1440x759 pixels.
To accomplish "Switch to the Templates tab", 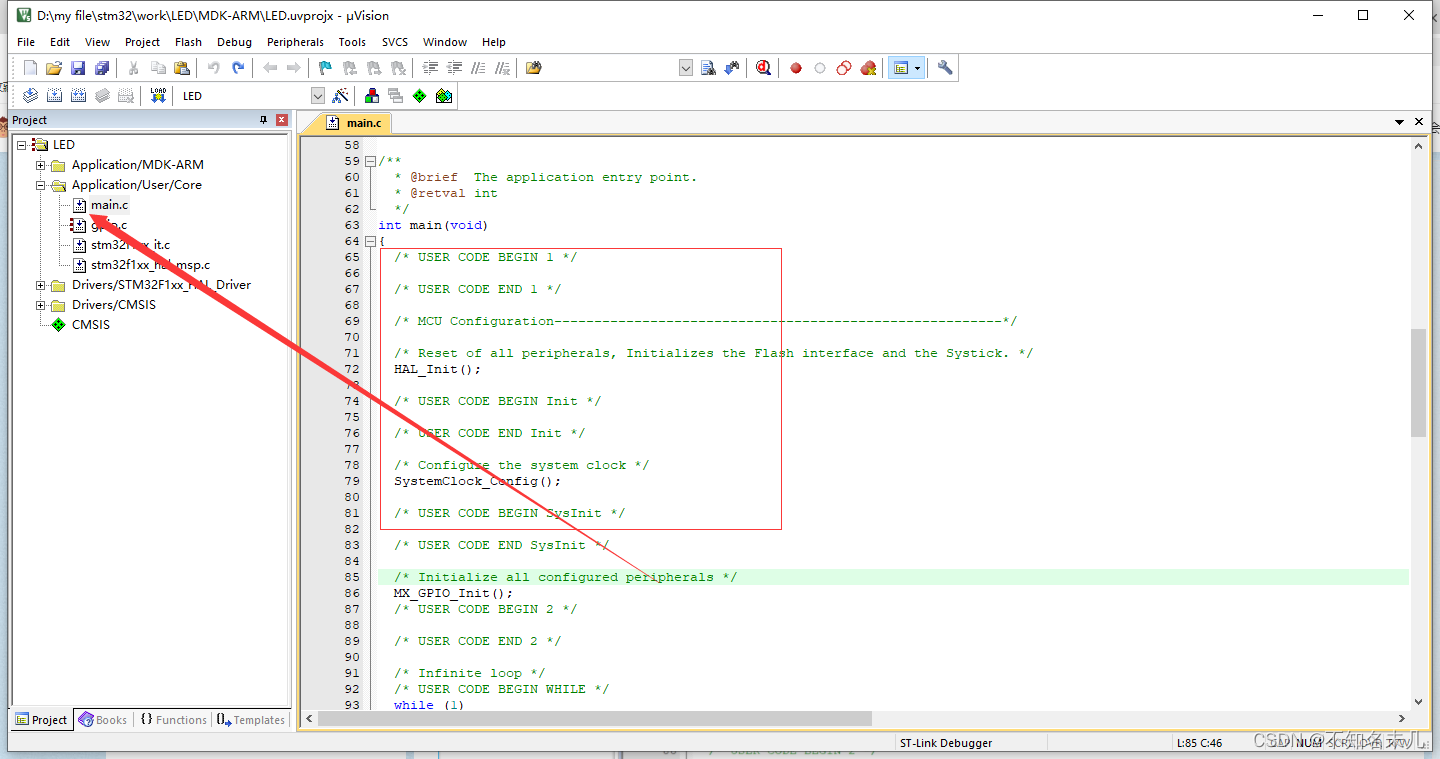I will coord(251,720).
